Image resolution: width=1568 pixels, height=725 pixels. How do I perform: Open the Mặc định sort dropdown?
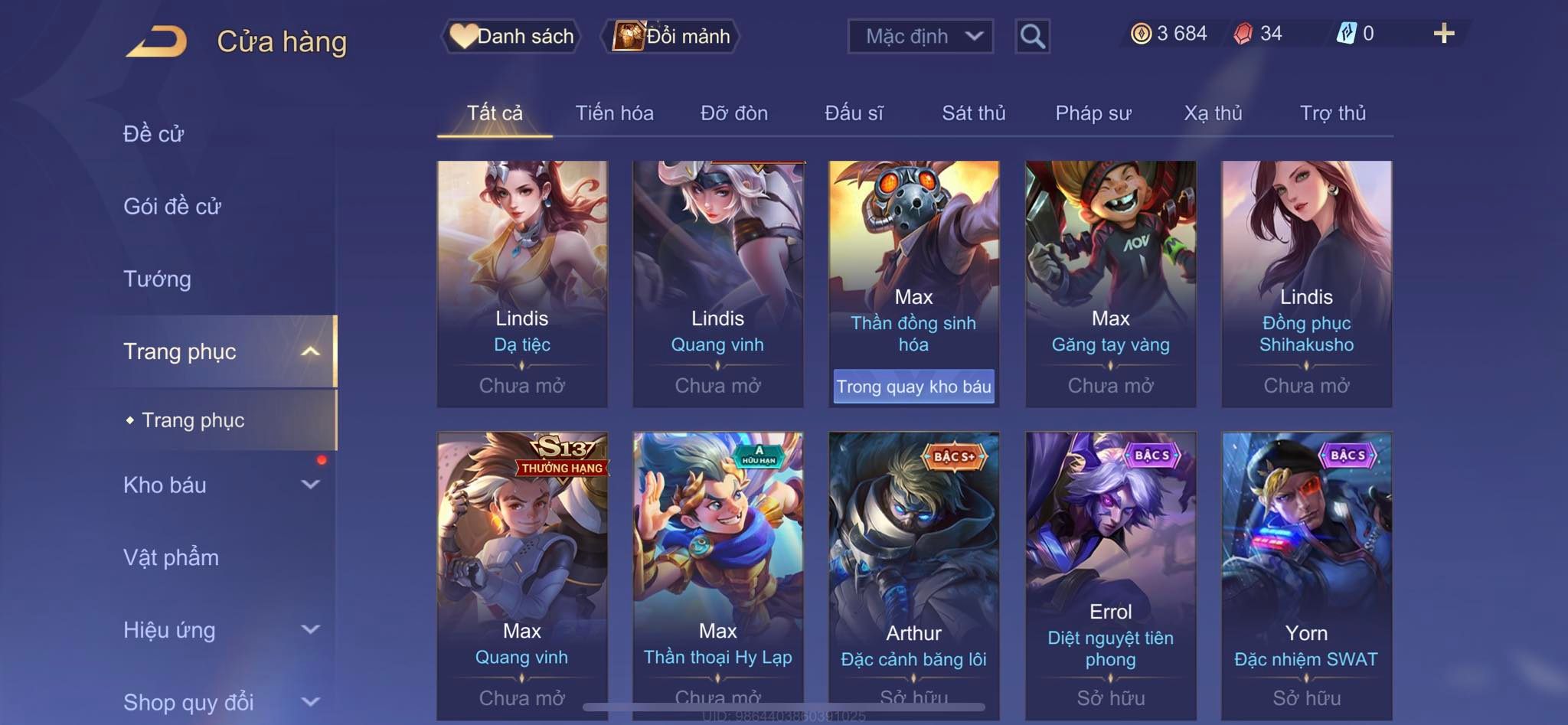[x=920, y=36]
